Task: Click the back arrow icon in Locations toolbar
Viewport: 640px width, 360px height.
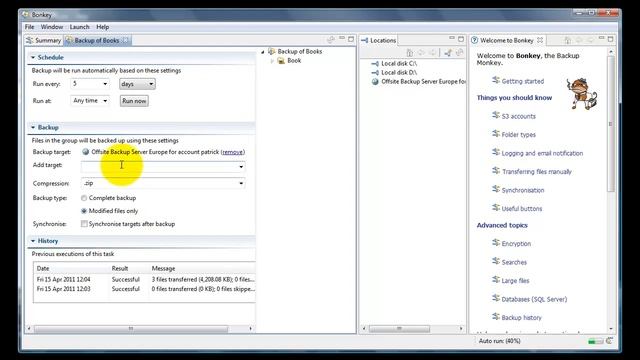Action: coord(421,53)
